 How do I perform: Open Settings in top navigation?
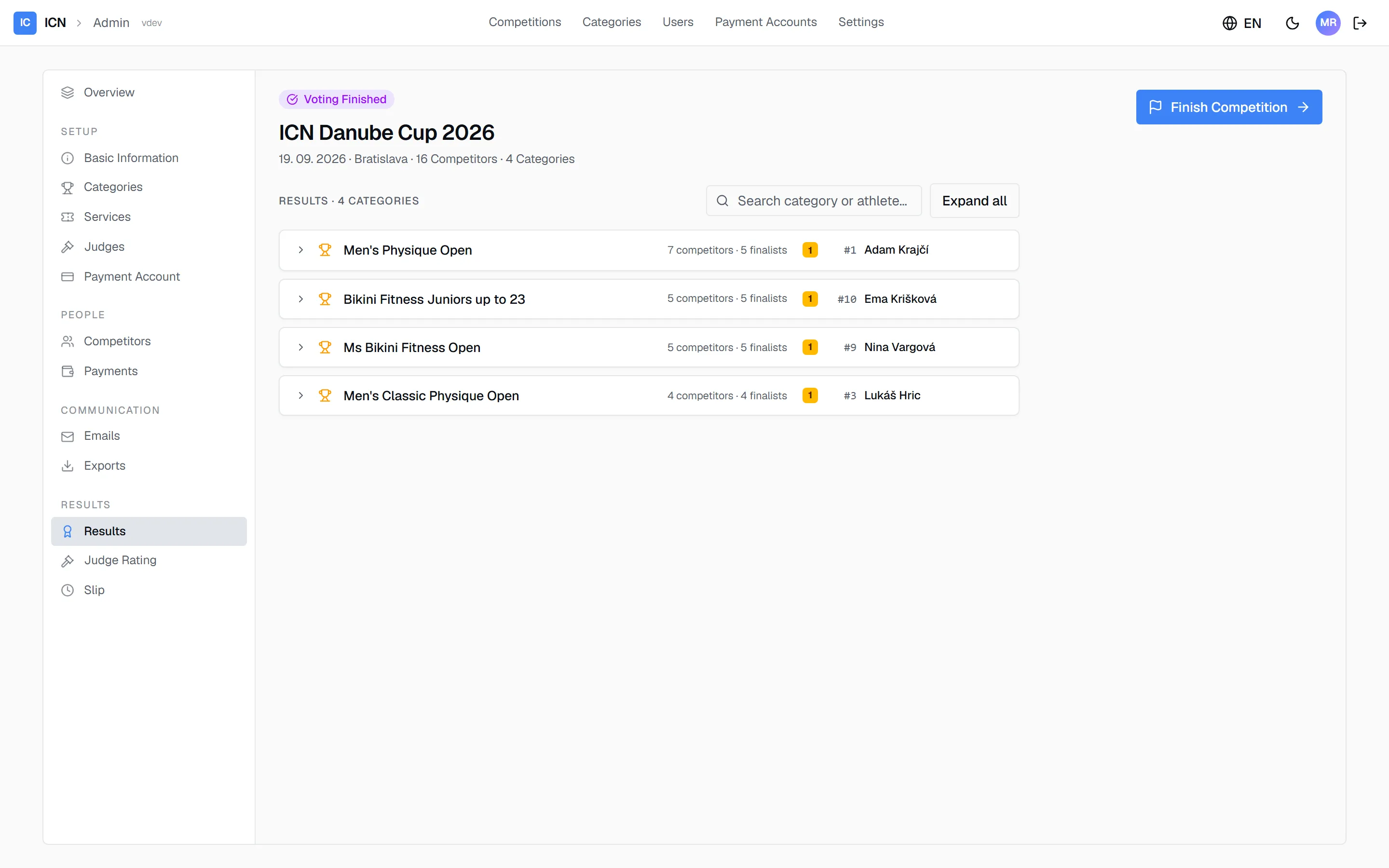(x=861, y=22)
